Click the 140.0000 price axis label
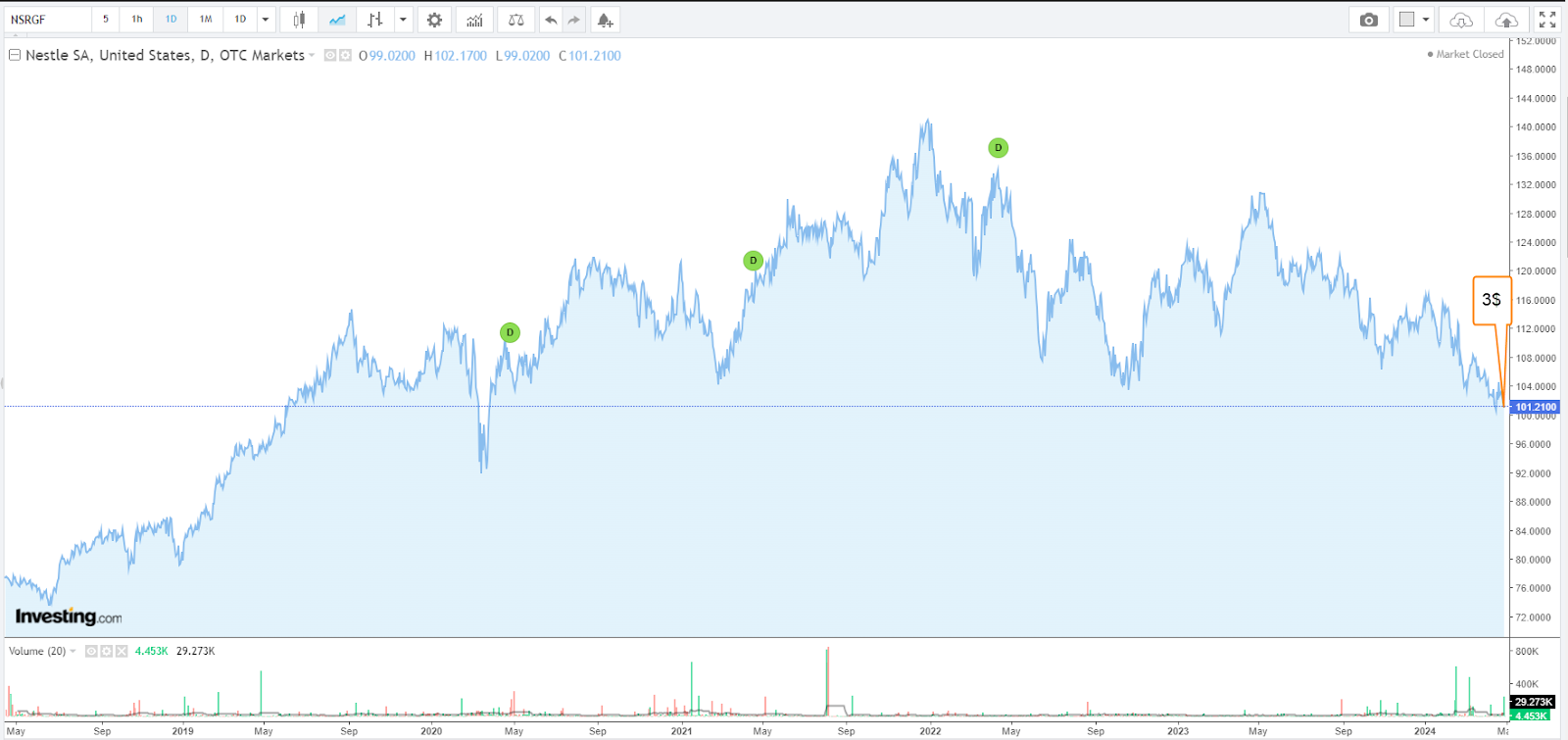1568x740 pixels. [1536, 127]
